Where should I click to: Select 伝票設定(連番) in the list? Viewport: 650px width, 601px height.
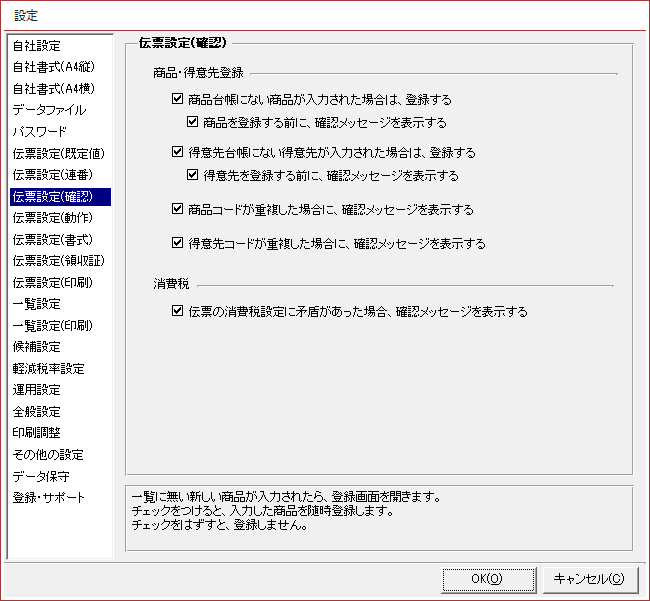52,175
